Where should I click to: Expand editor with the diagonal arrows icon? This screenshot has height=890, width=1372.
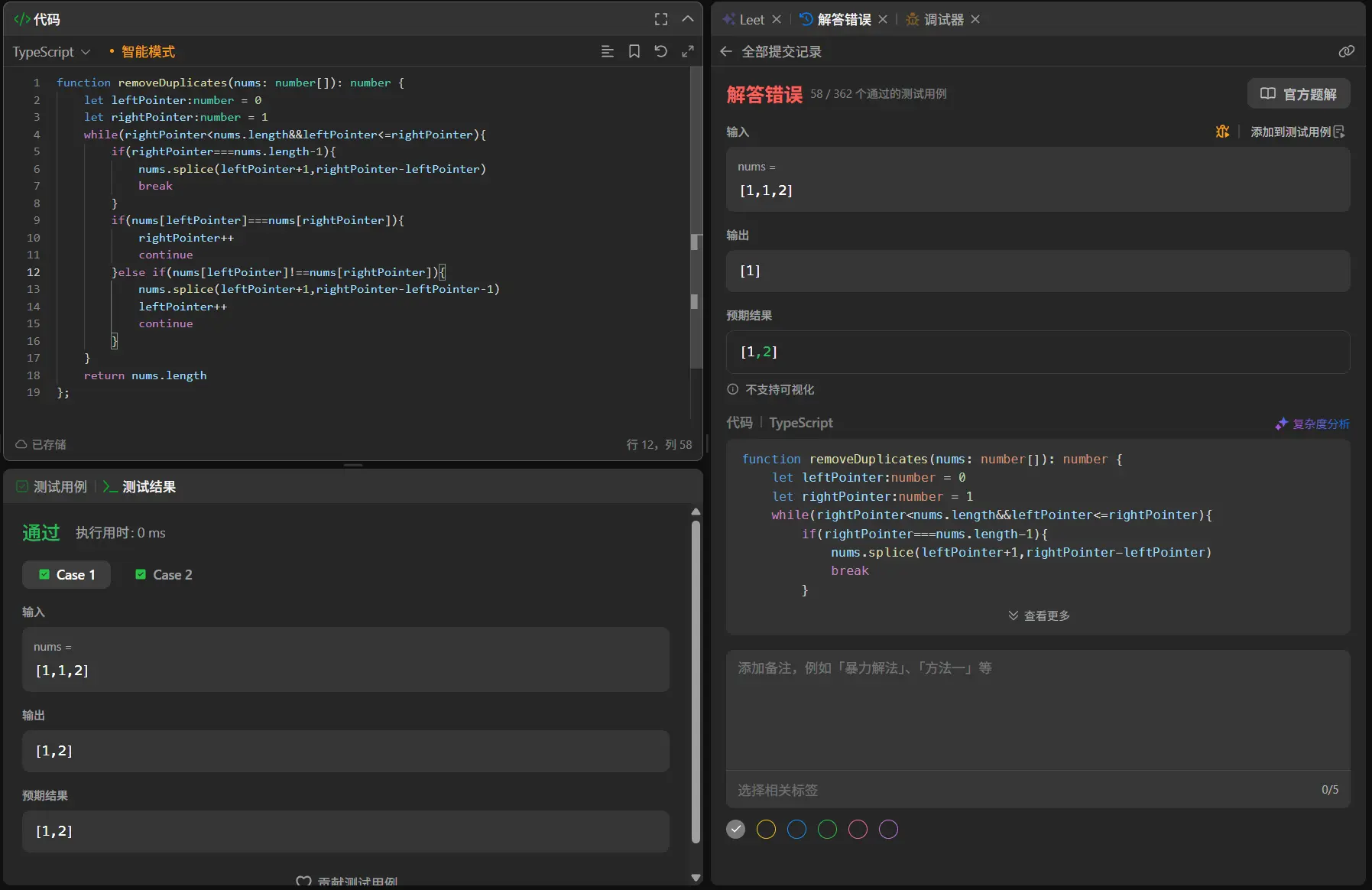click(688, 51)
